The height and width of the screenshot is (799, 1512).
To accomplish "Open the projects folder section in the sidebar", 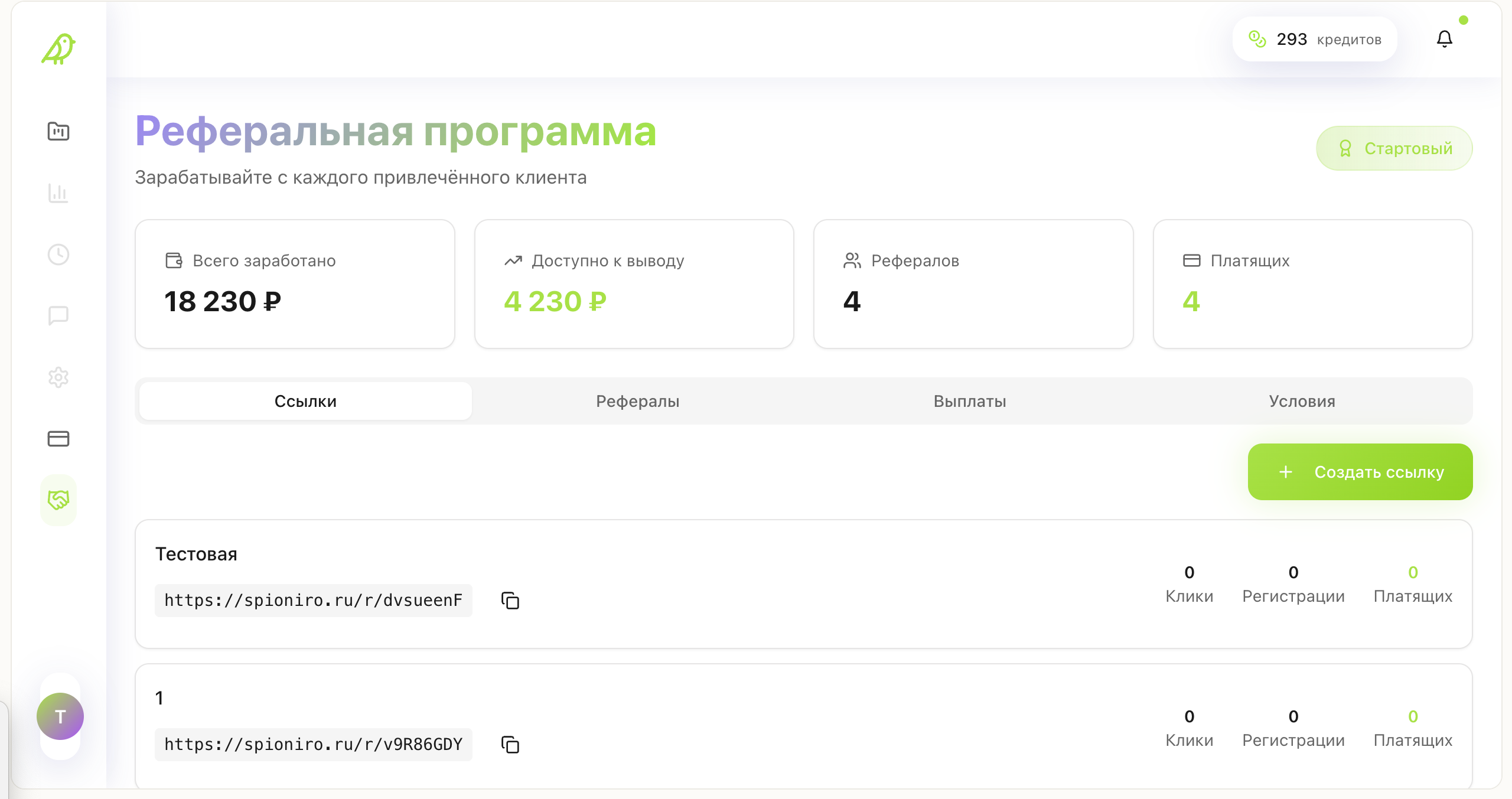I will point(58,132).
